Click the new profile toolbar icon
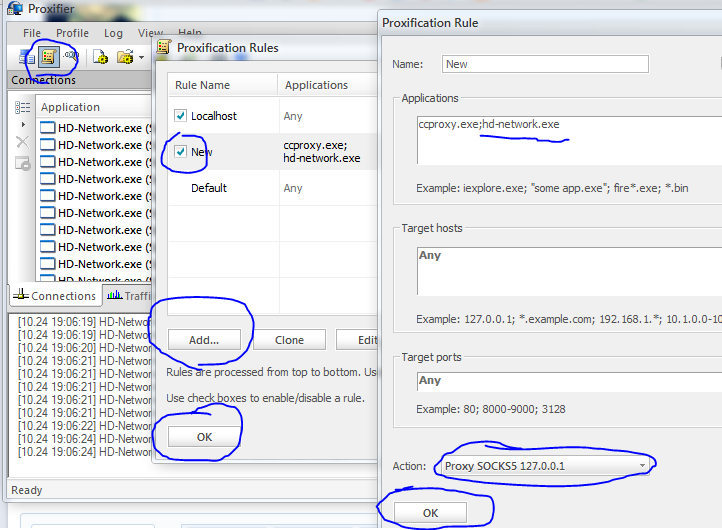Image resolution: width=722 pixels, height=530 pixels. coord(101,57)
